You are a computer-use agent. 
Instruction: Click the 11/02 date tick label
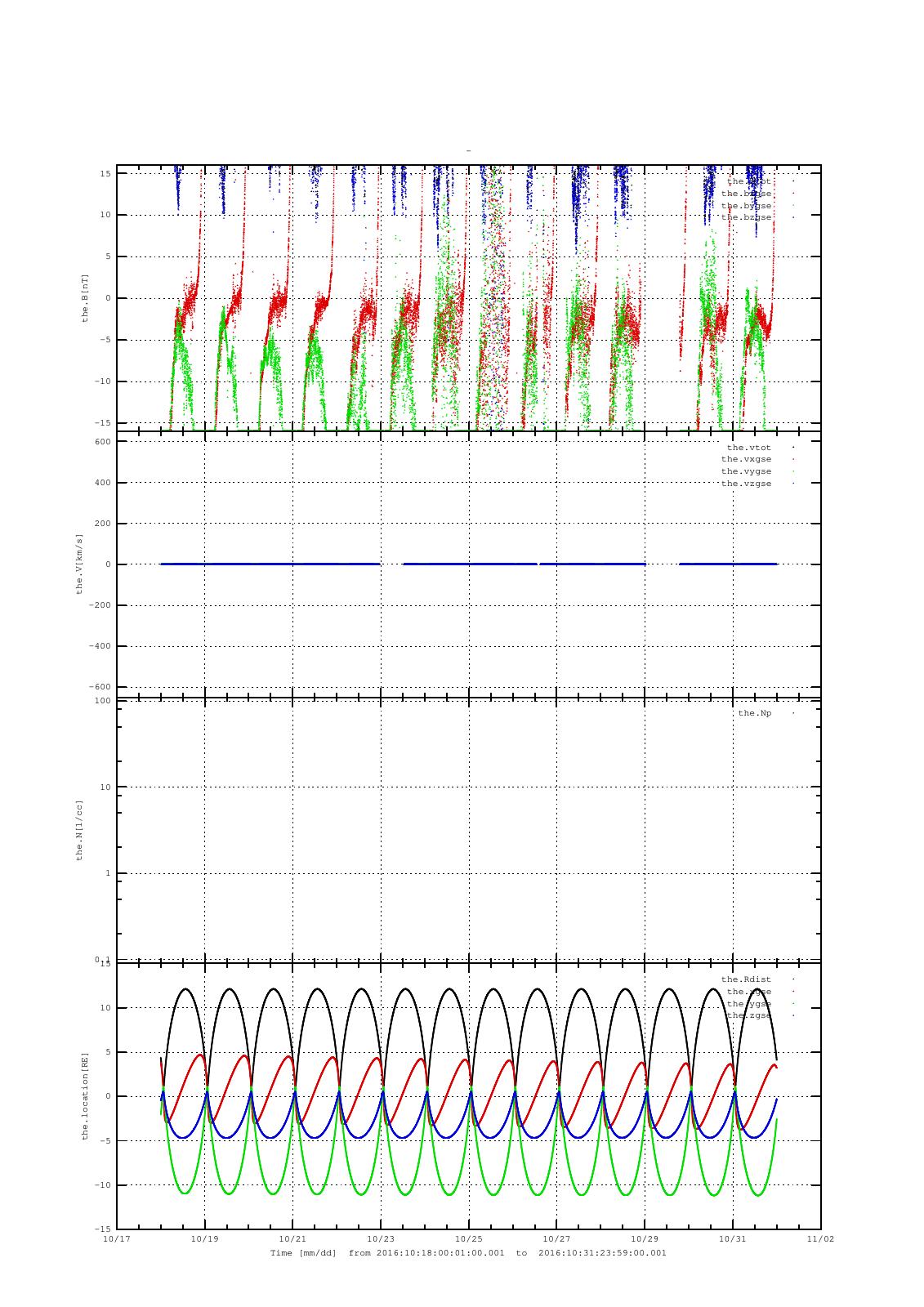point(820,1238)
